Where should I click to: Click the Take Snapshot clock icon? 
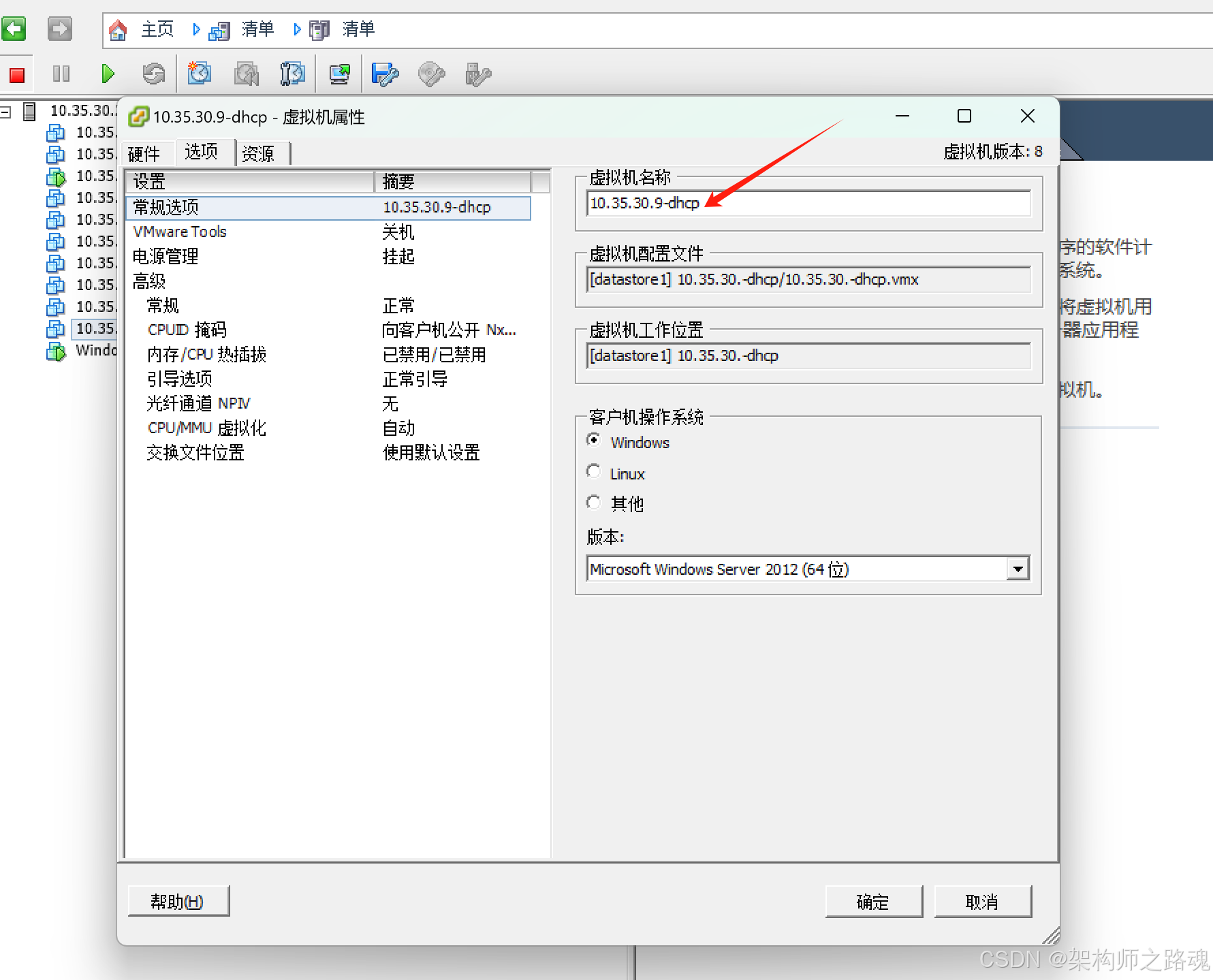pyautogui.click(x=200, y=74)
